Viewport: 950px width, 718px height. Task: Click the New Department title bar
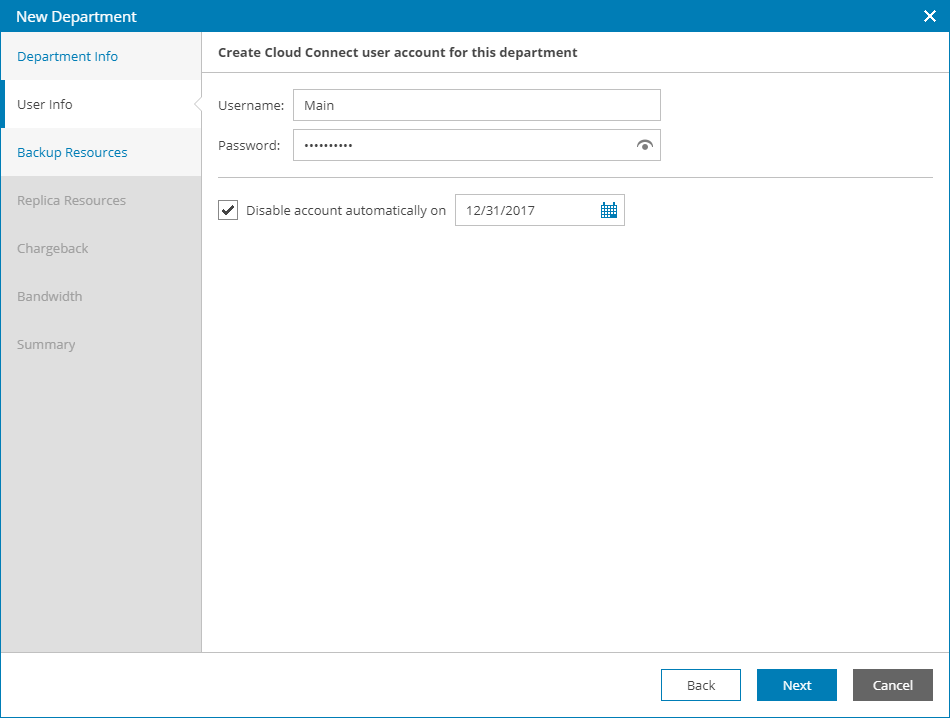[x=400, y=16]
